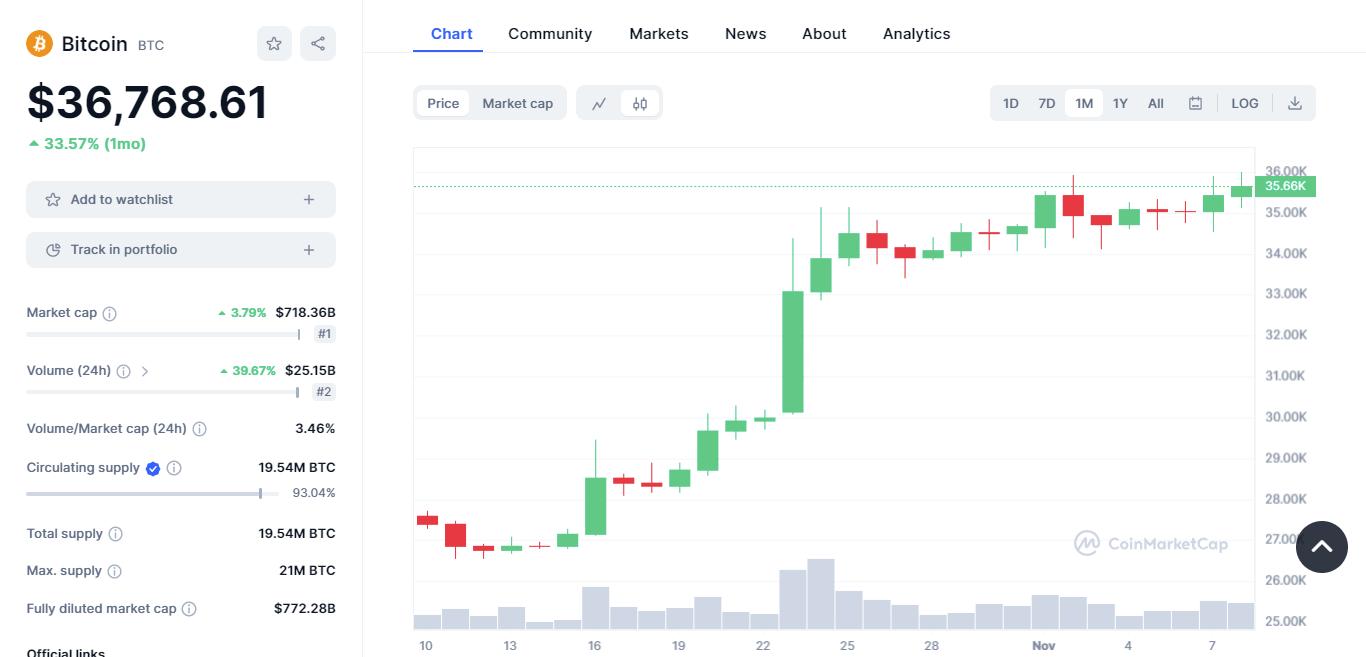Click the 21M BTC max supply value
The height and width of the screenshot is (657, 1366).
308,571
